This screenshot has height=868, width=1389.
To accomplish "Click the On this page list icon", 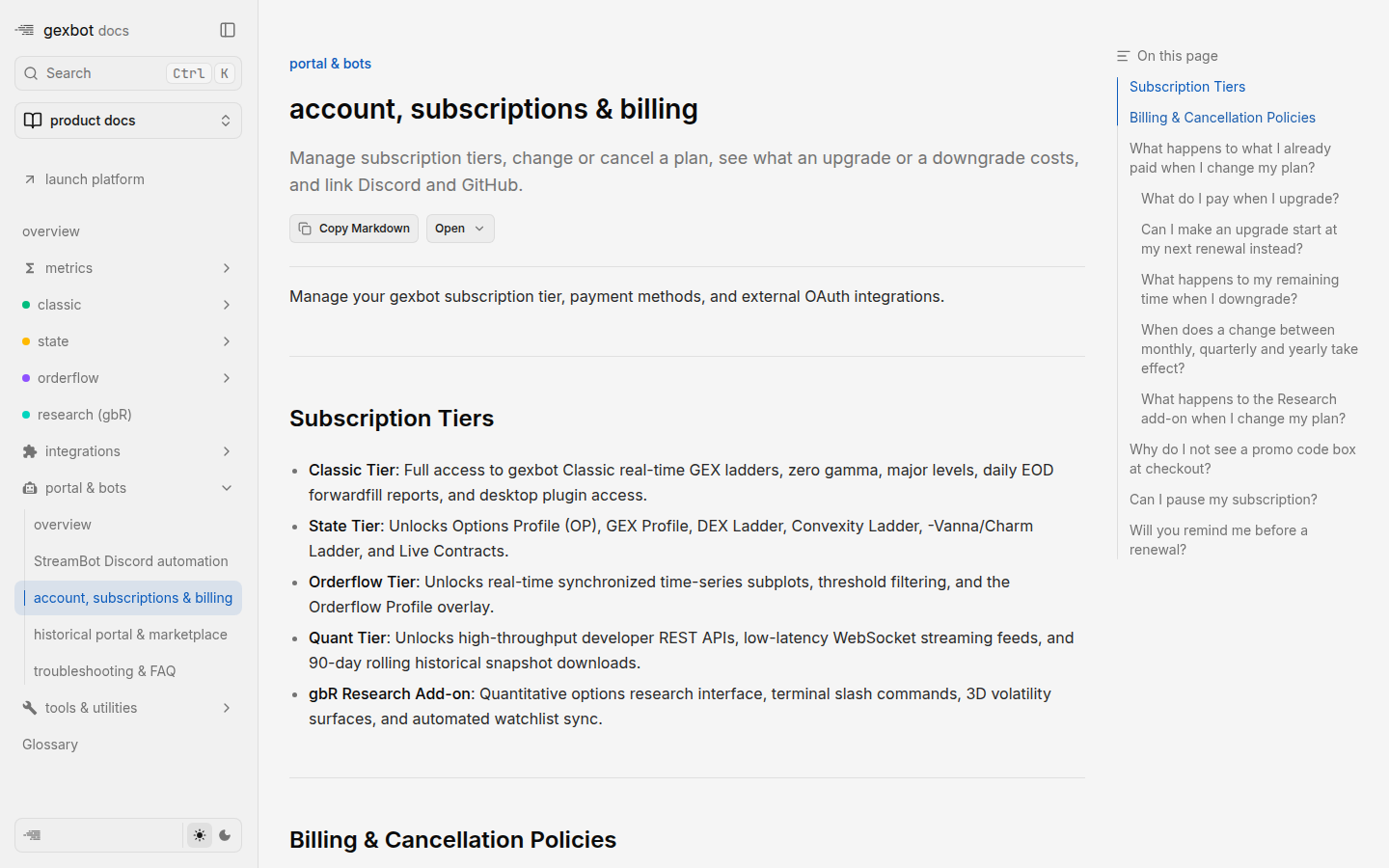I will point(1124,56).
